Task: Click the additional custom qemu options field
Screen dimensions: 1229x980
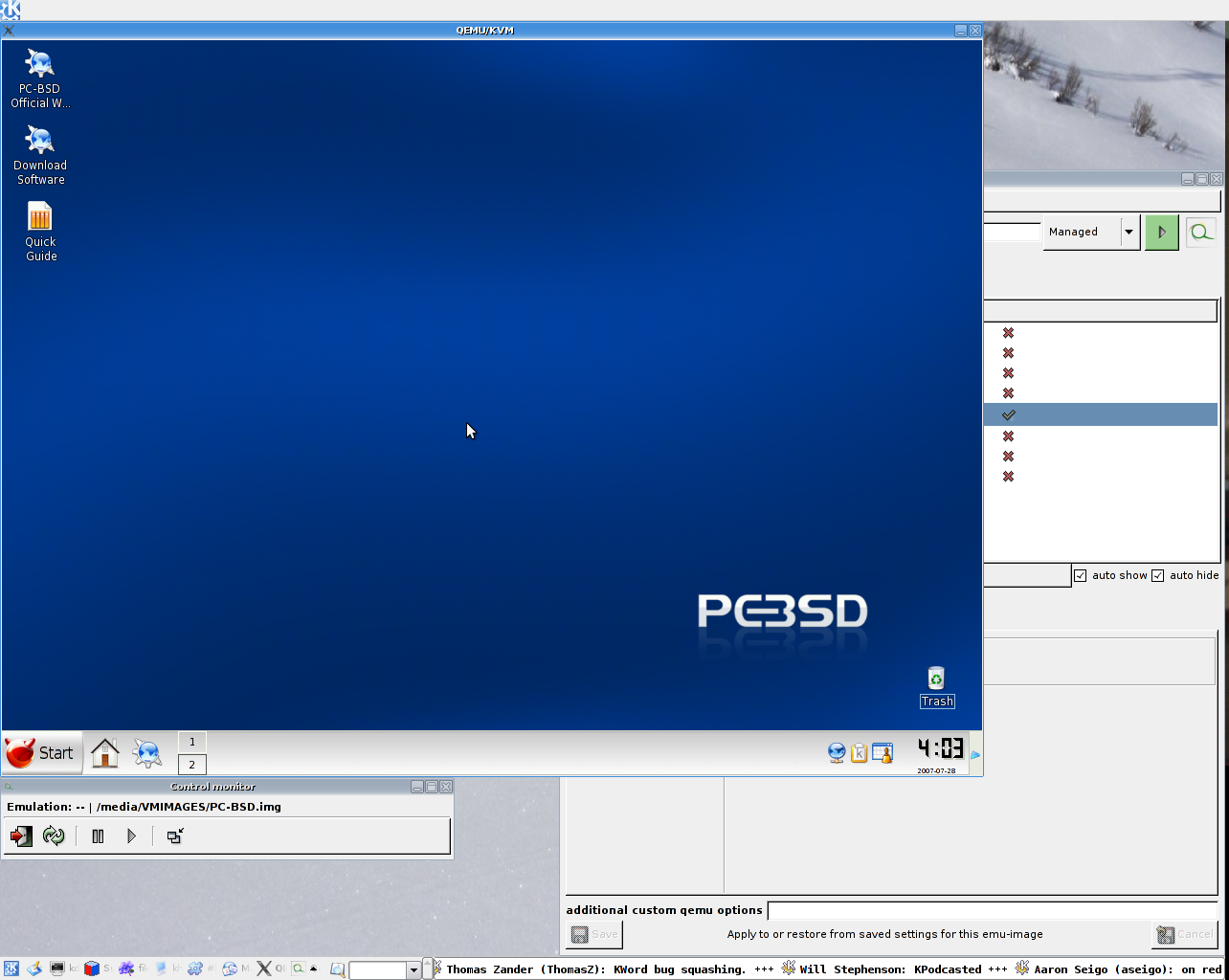Action: (x=993, y=911)
